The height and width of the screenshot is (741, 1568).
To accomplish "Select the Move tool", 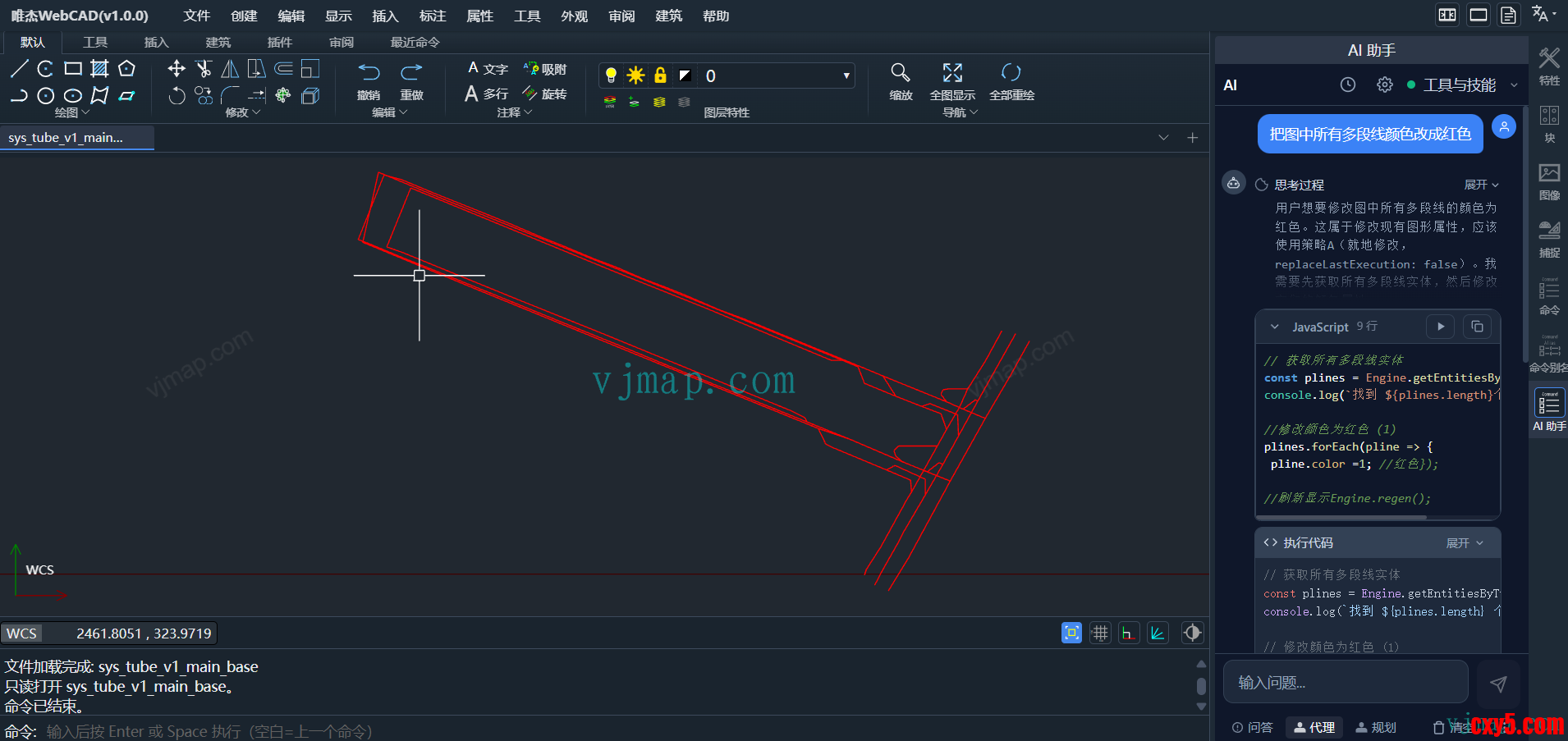I will (x=177, y=69).
